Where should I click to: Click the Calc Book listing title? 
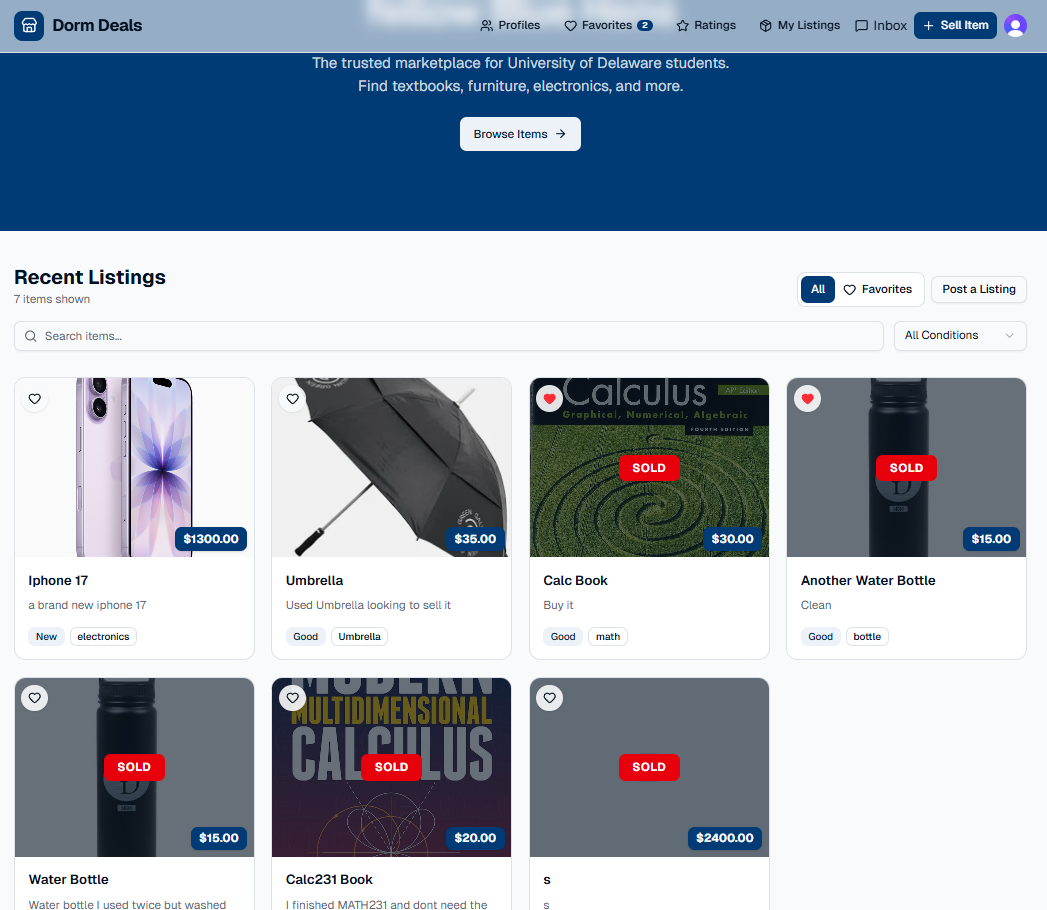click(x=576, y=580)
